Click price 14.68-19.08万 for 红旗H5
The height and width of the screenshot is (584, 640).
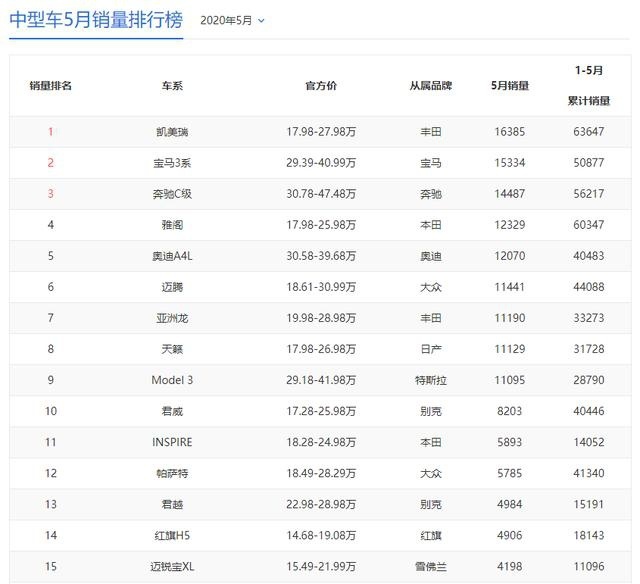[321, 535]
